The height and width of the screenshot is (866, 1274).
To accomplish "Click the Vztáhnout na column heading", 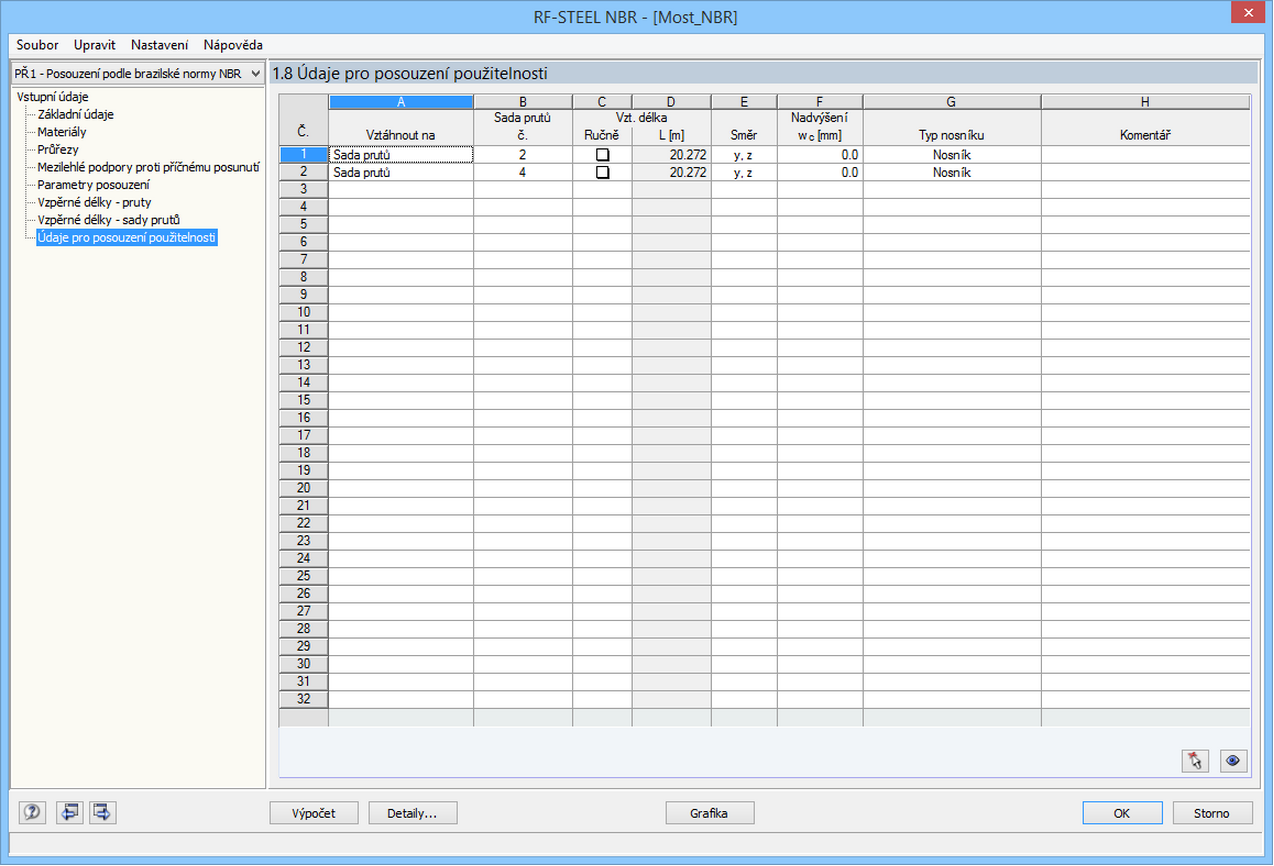I will [401, 134].
